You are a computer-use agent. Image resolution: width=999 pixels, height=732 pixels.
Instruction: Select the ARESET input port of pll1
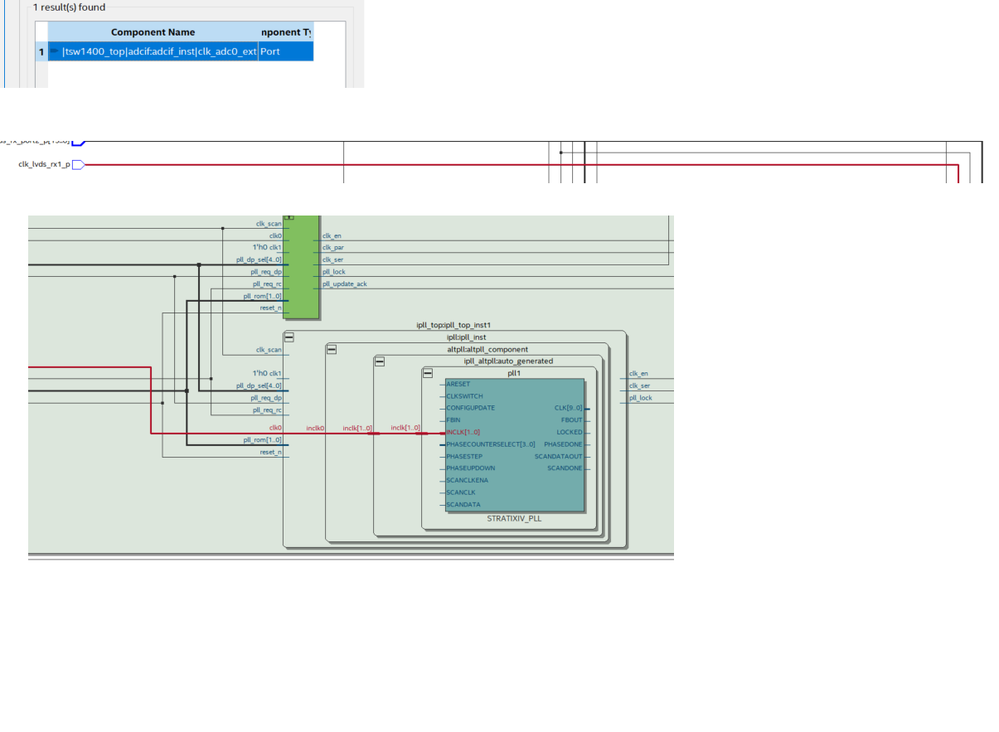(x=458, y=385)
